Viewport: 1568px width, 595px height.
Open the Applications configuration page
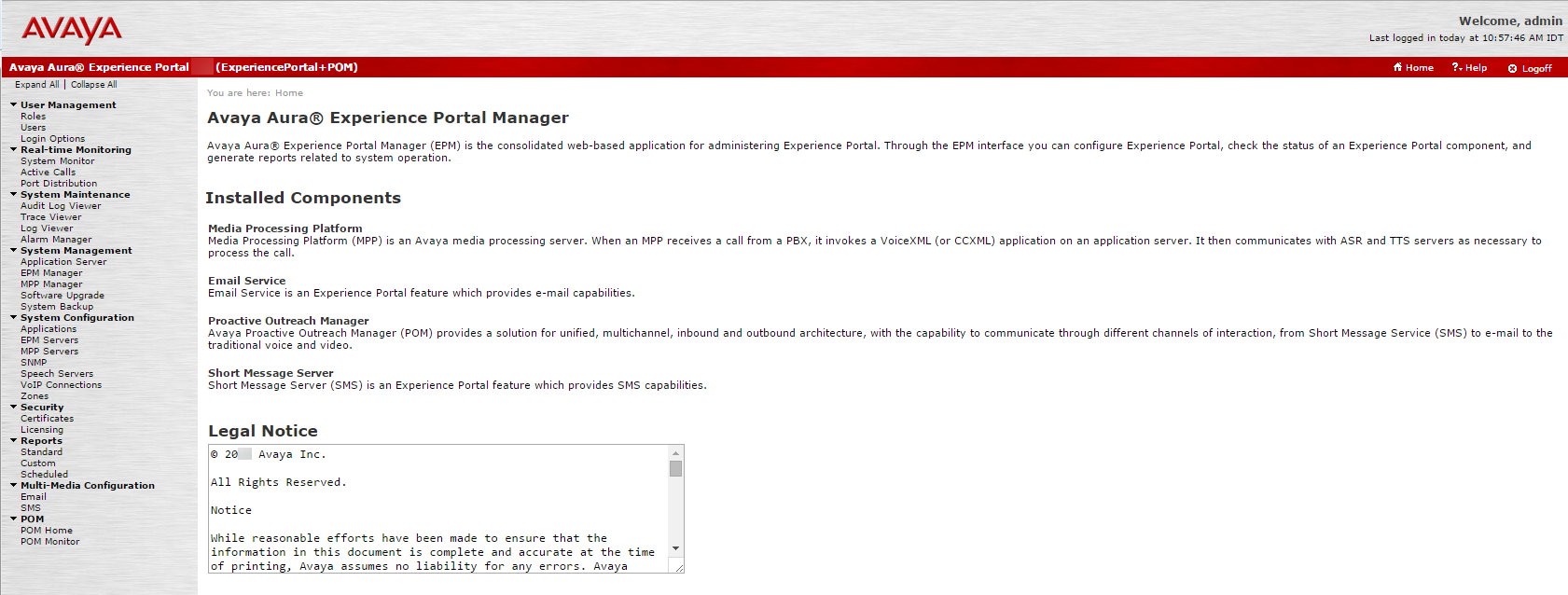pos(49,329)
